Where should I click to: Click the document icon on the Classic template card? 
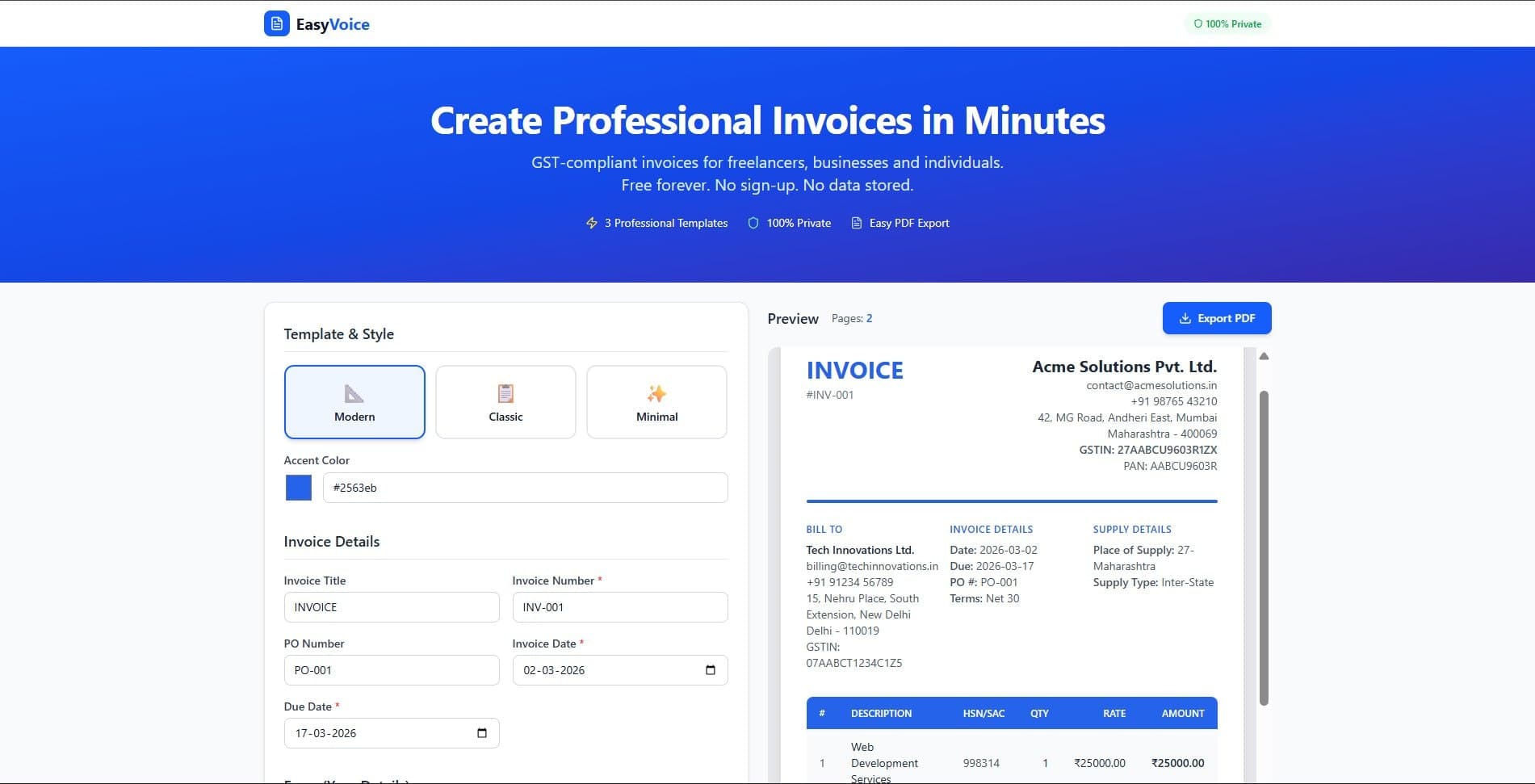click(505, 393)
